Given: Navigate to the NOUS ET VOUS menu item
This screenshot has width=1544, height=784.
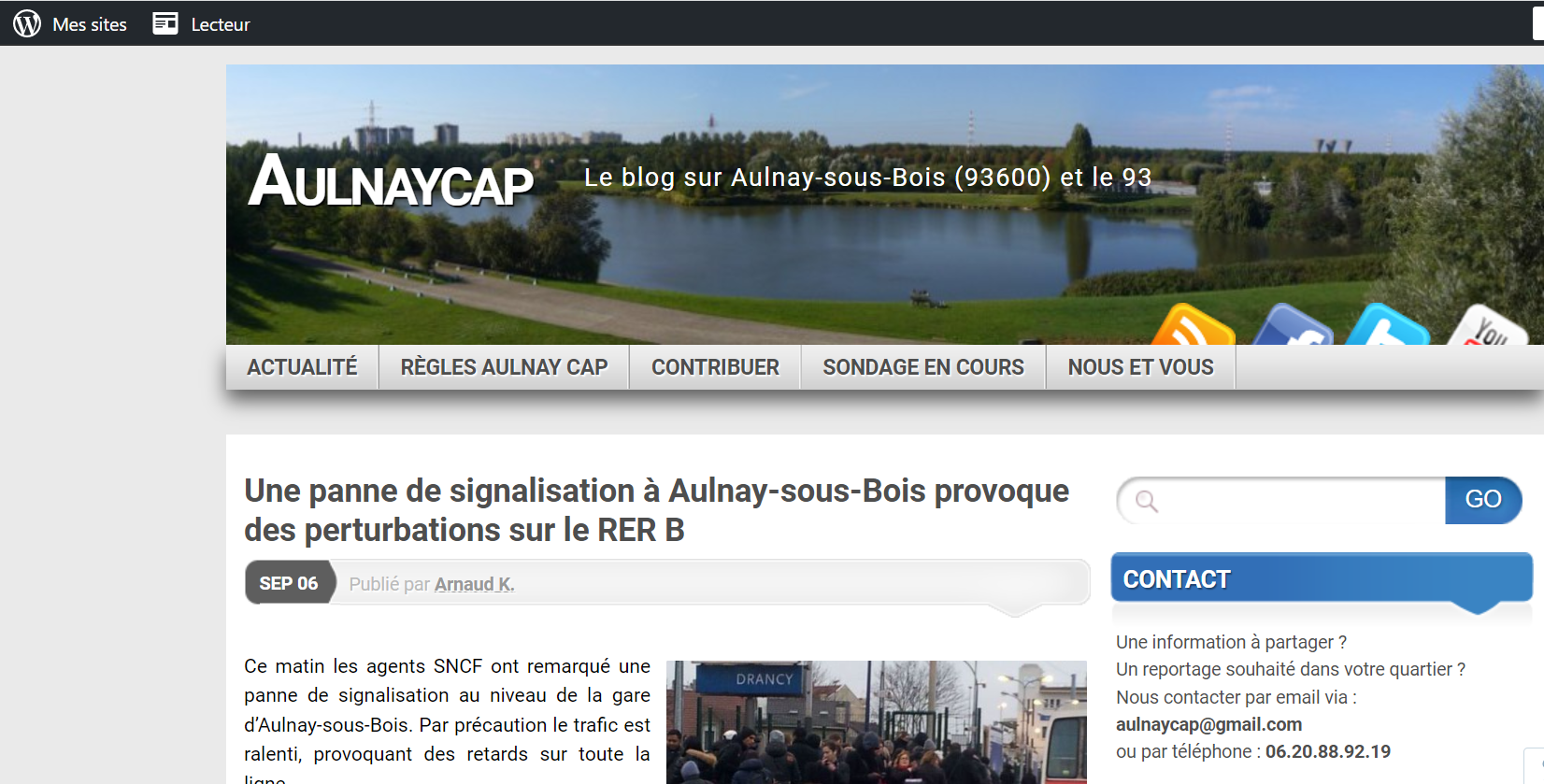Looking at the screenshot, I should point(1140,367).
